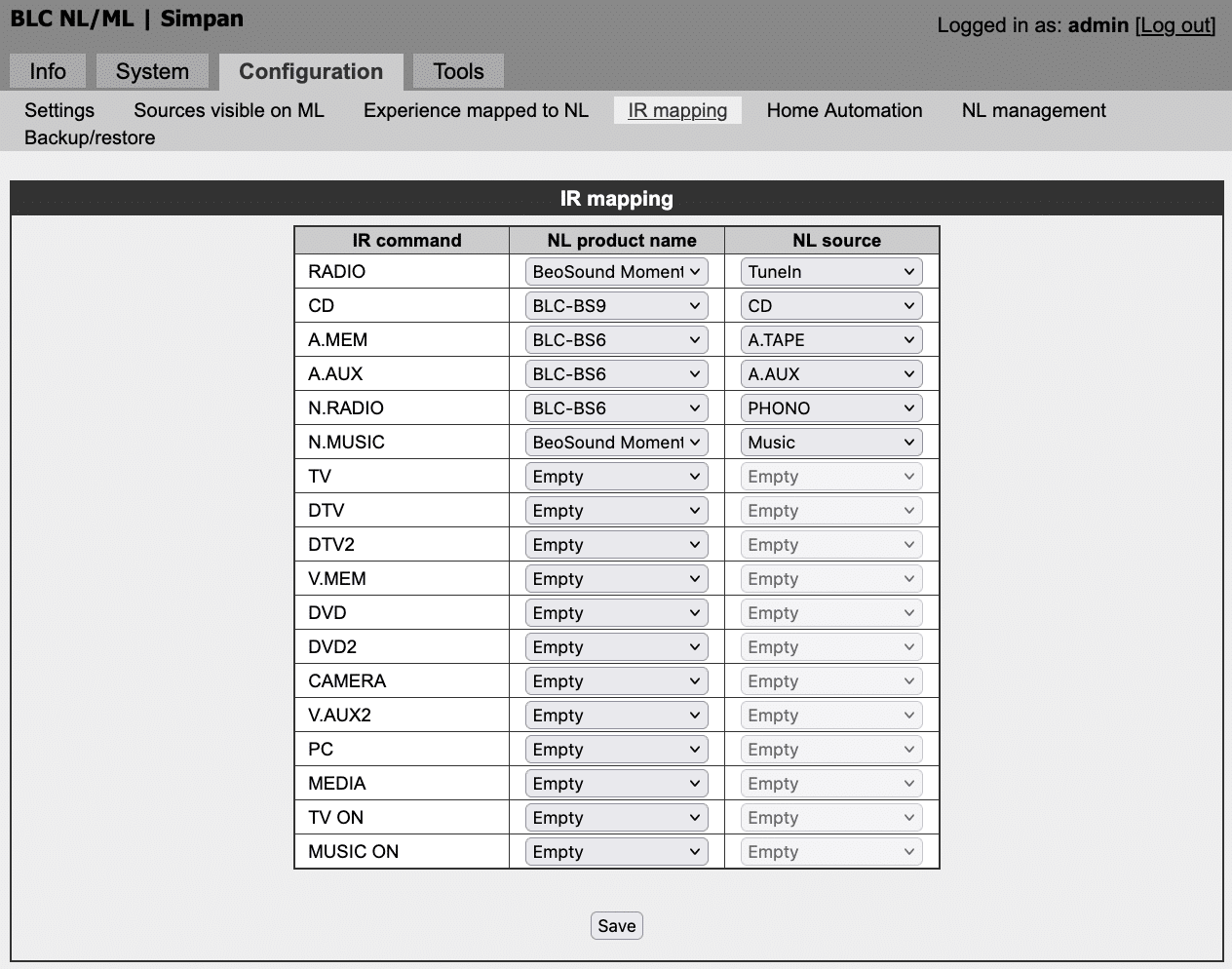Select a product for the TV IR command
This screenshot has width=1232, height=969.
pyautogui.click(x=616, y=477)
